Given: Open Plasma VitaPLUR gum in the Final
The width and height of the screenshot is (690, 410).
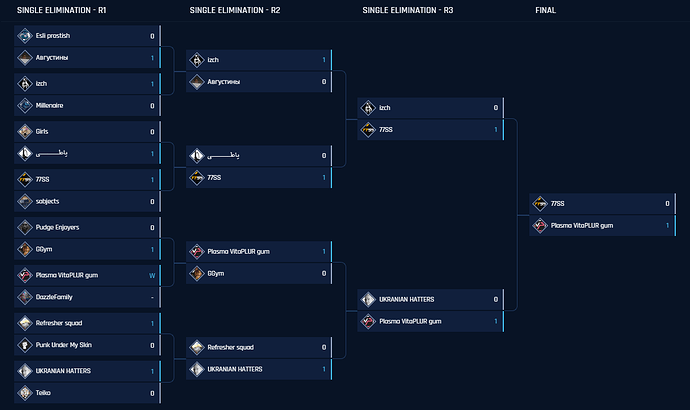Looking at the screenshot, I should [582, 226].
